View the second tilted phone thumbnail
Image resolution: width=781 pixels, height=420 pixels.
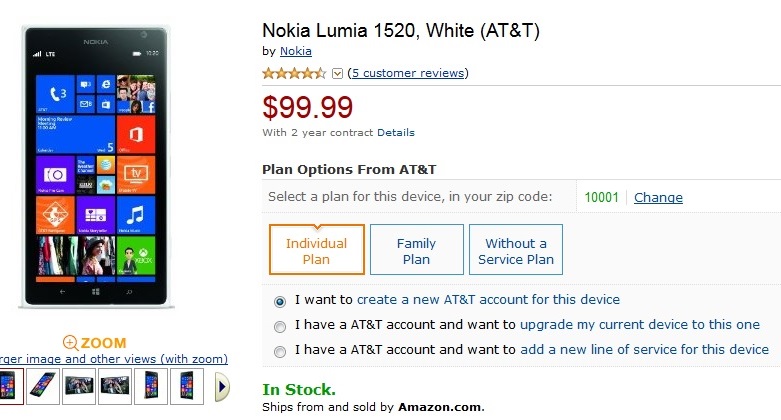pos(43,386)
